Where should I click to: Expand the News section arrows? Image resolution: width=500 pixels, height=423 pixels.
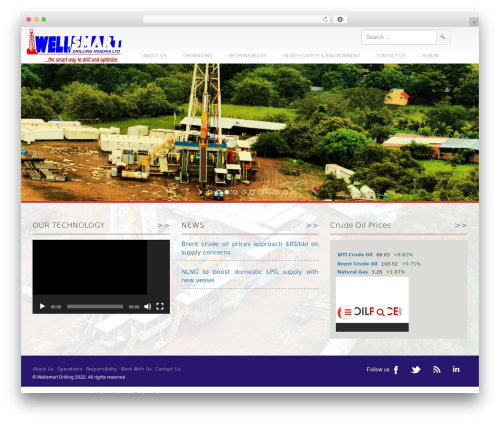[312, 226]
